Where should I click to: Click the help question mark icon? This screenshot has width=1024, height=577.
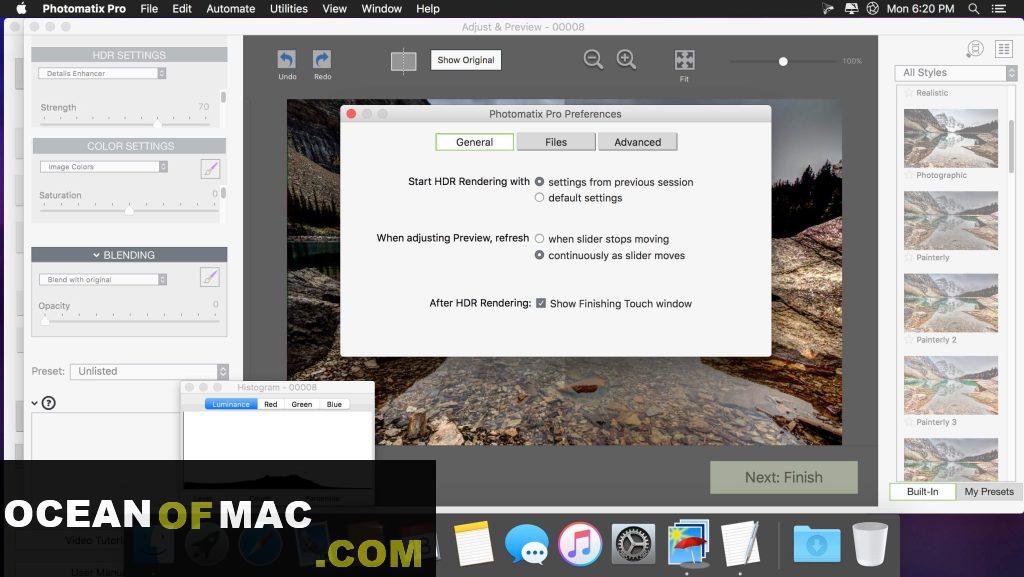tap(48, 403)
